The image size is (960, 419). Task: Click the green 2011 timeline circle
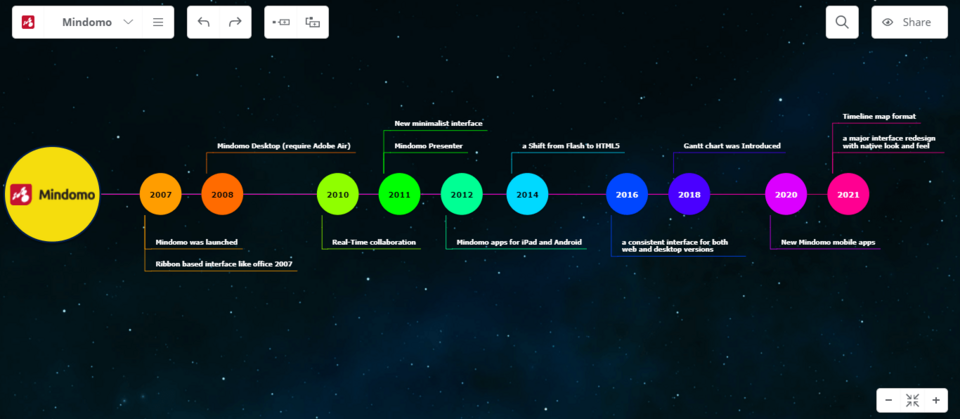tap(399, 194)
